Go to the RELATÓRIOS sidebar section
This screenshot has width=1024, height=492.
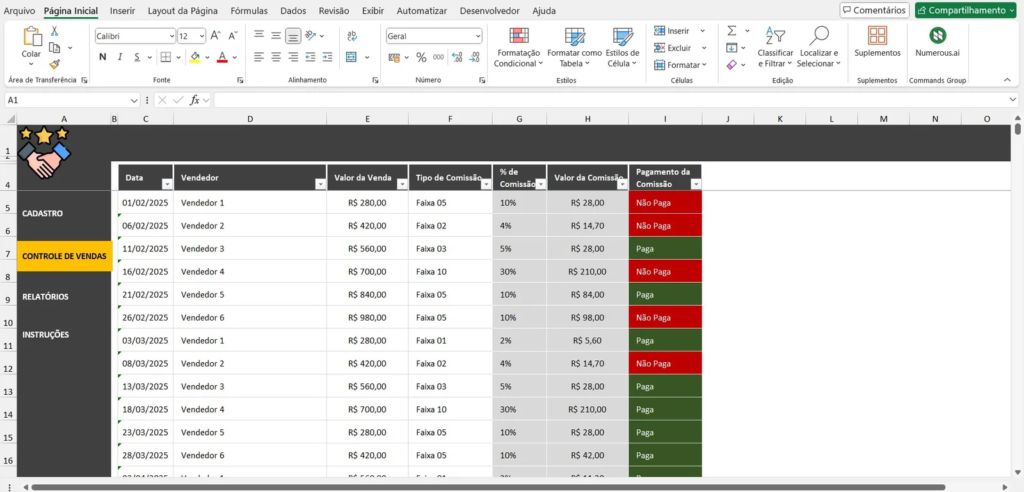(x=45, y=297)
